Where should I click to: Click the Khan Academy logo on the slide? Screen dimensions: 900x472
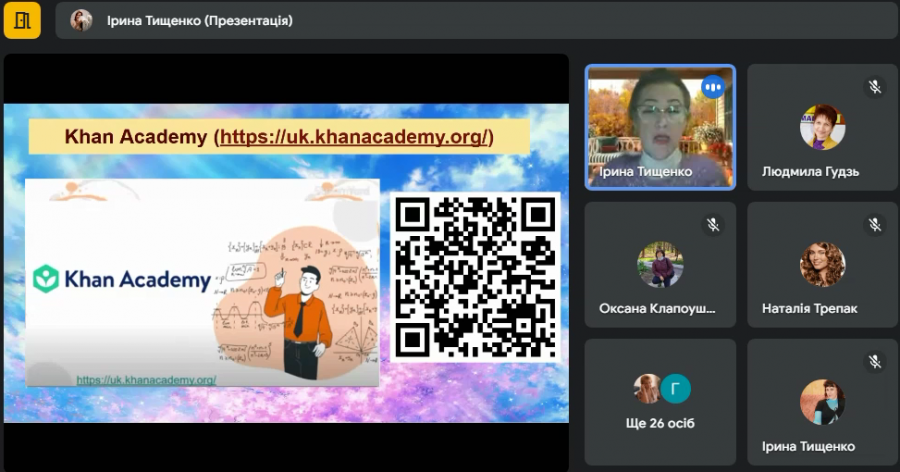(122, 279)
